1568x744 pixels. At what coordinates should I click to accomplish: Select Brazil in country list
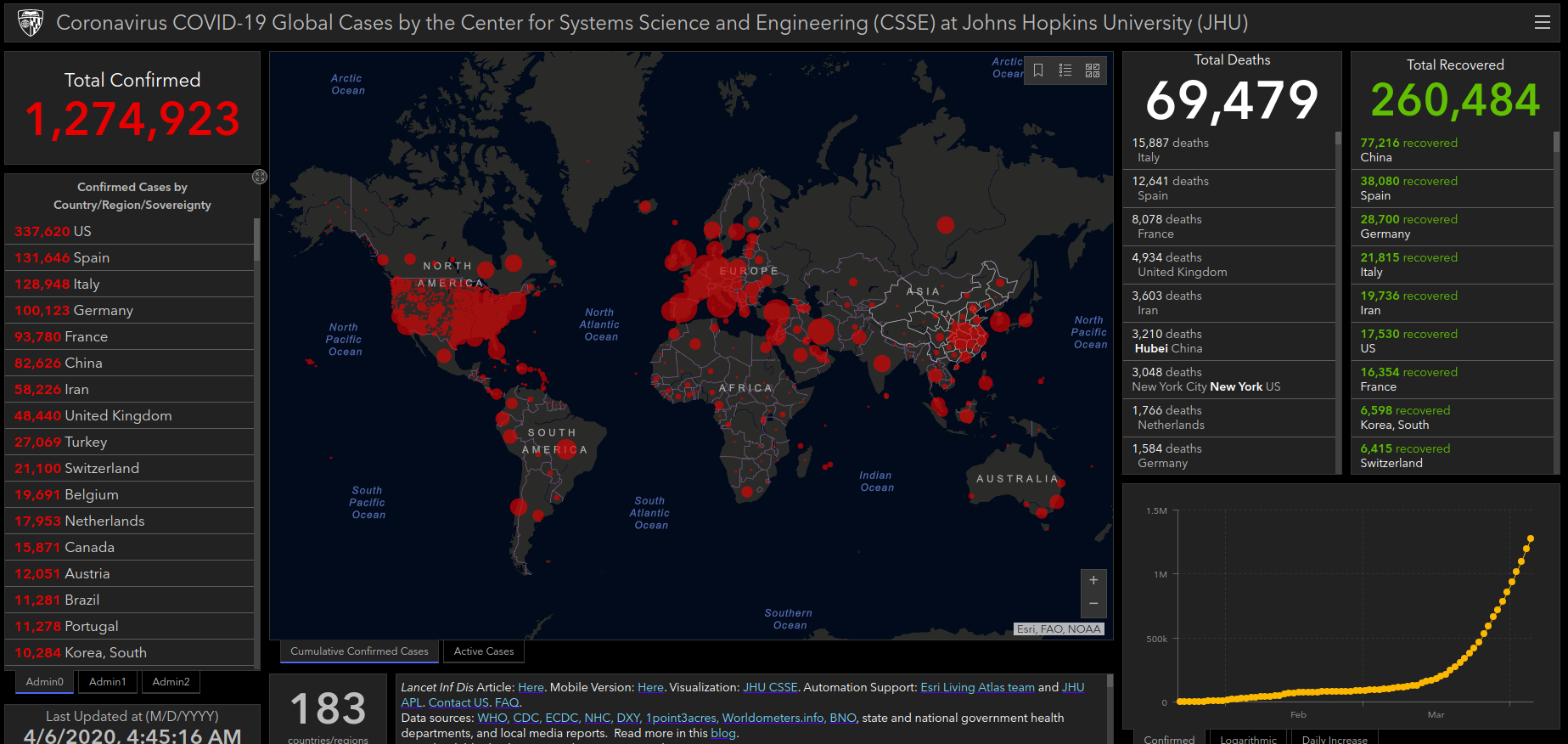click(x=129, y=600)
